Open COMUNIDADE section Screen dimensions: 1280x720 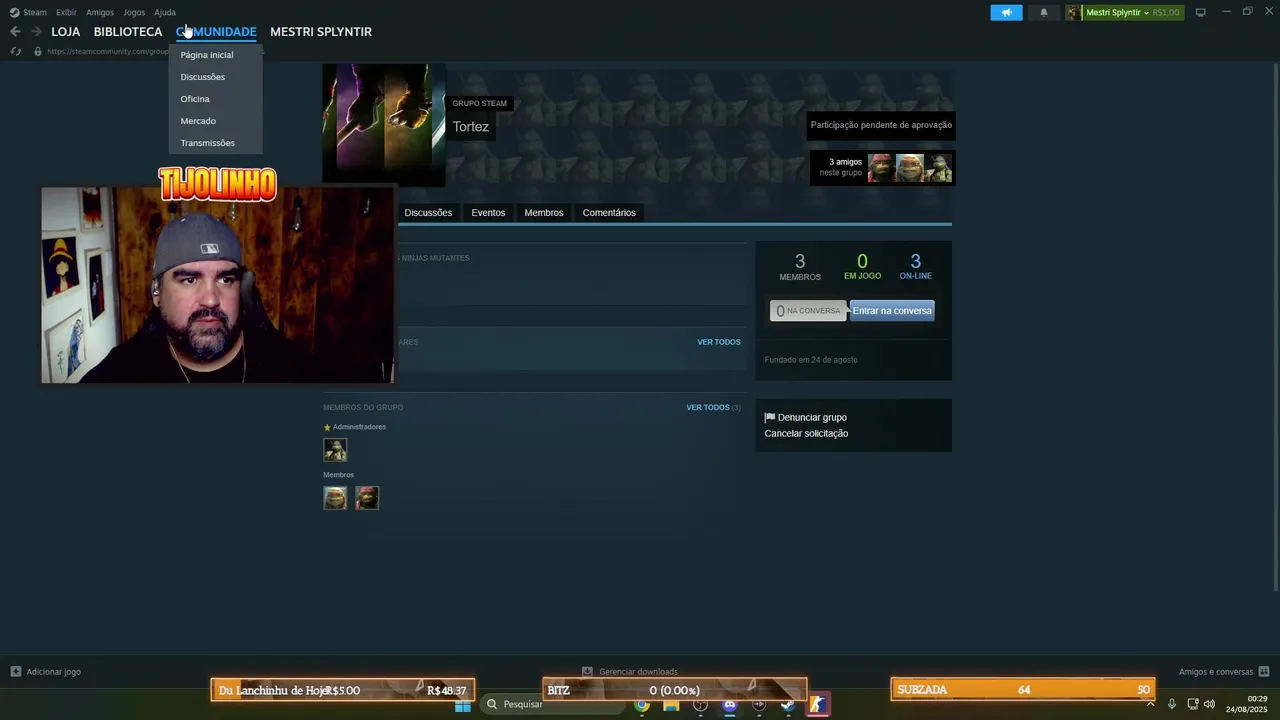pos(216,32)
